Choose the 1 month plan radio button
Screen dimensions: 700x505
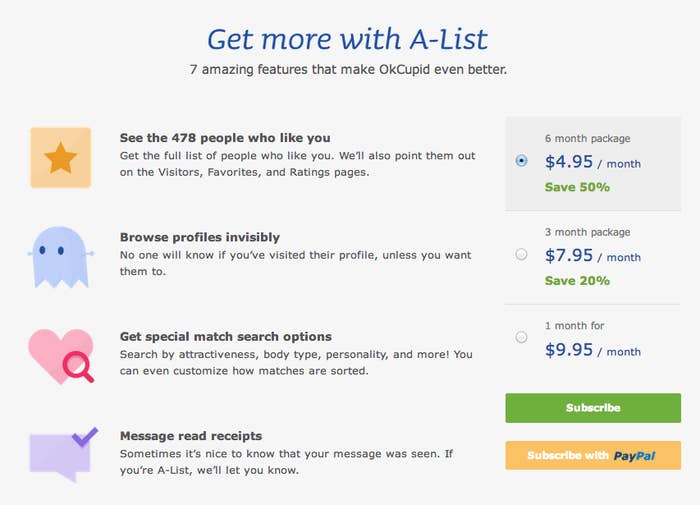(521, 337)
